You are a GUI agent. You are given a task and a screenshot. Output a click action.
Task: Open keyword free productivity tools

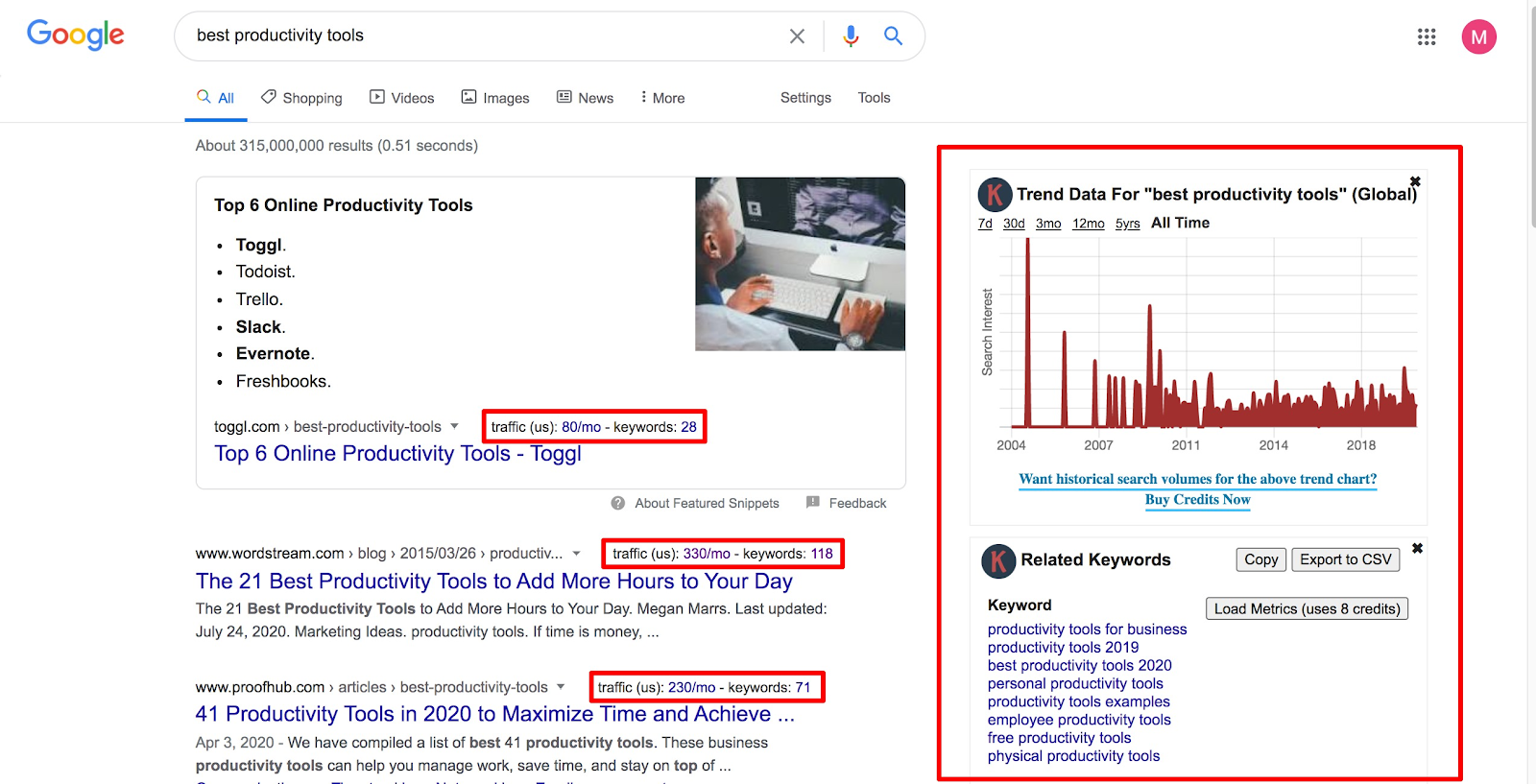[1060, 738]
